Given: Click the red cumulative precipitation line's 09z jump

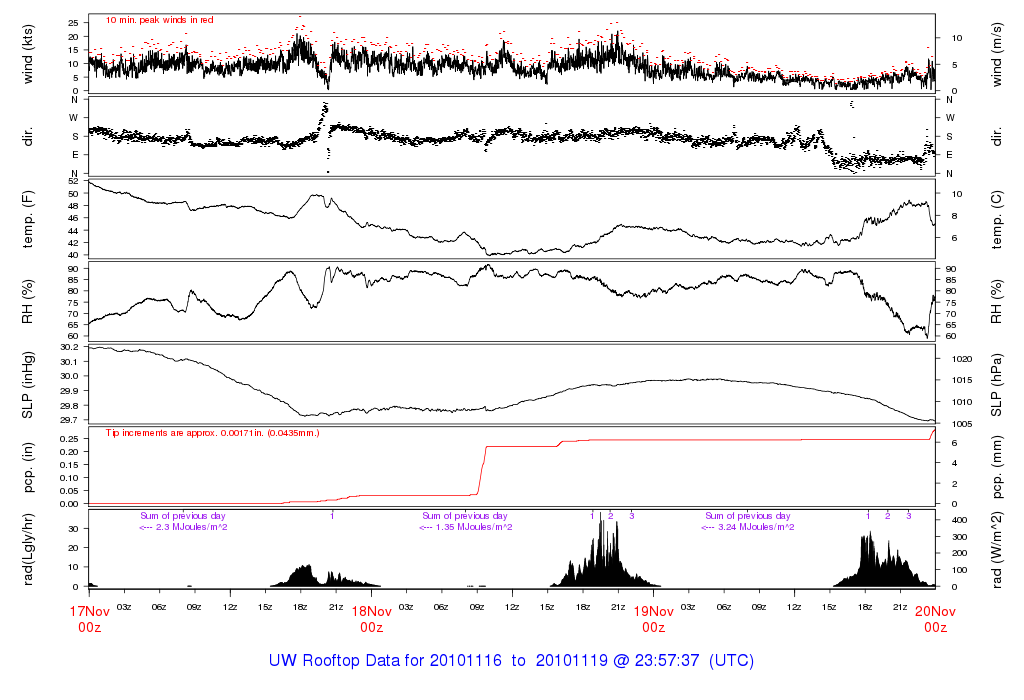Looking at the screenshot, I should point(483,469).
